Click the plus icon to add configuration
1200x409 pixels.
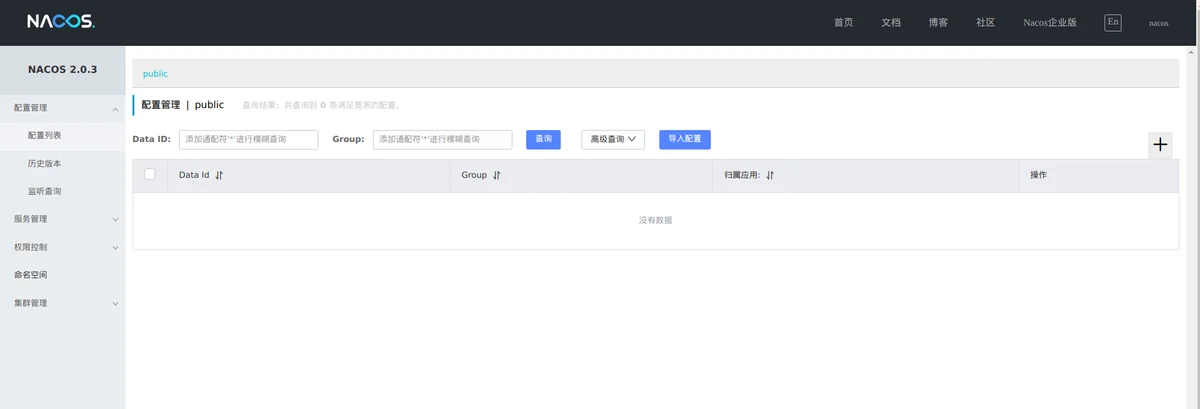point(1160,145)
